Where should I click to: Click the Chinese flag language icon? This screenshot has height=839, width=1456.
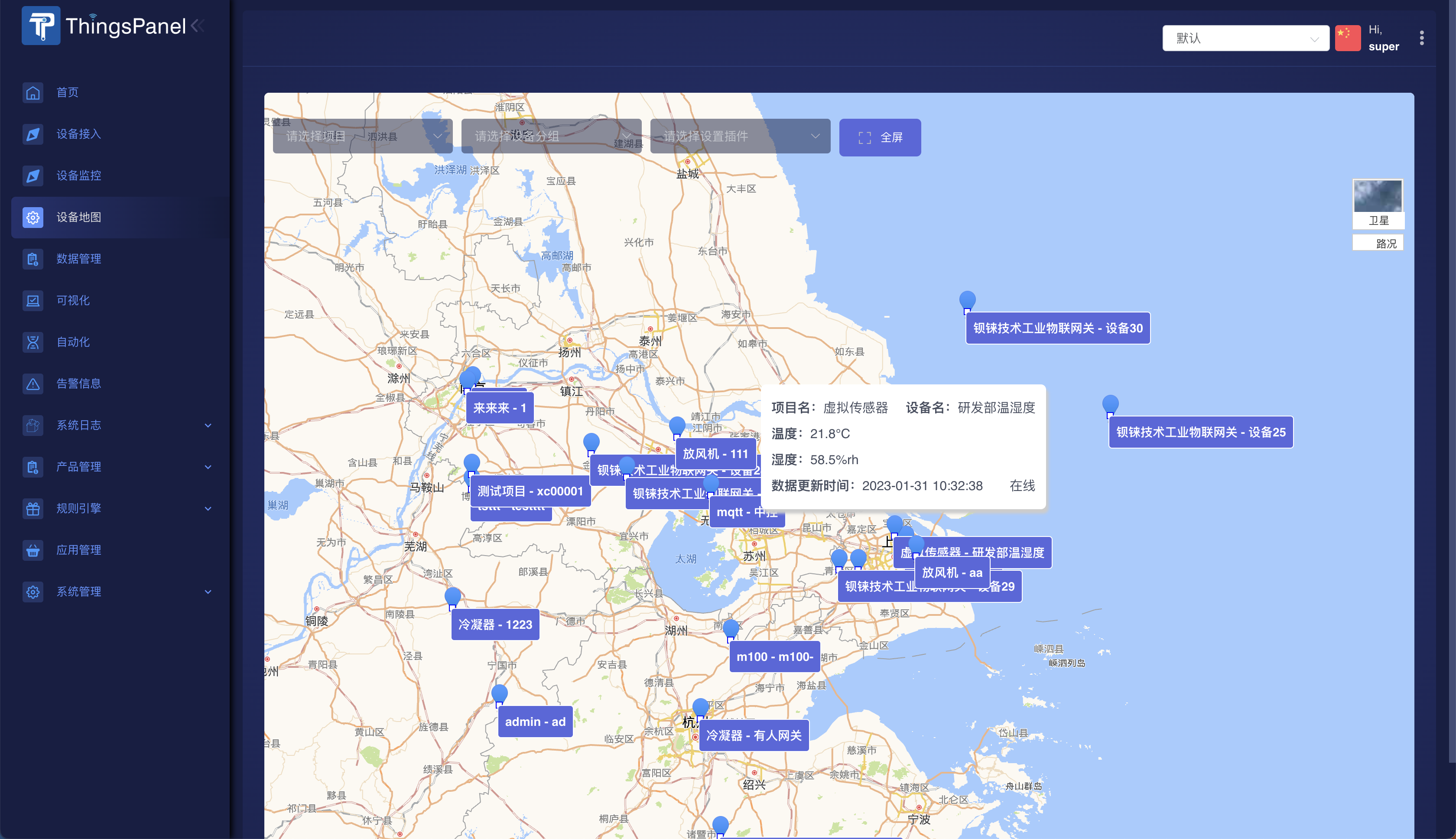point(1347,38)
